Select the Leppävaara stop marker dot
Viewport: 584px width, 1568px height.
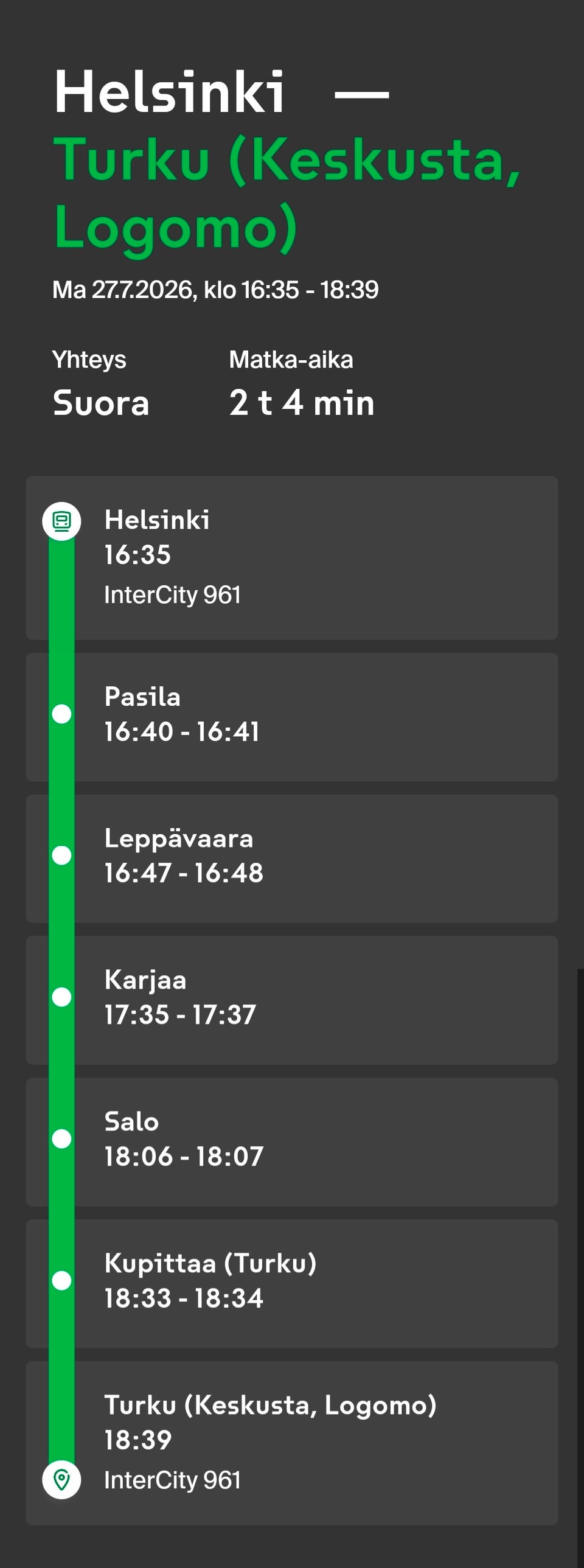click(61, 855)
